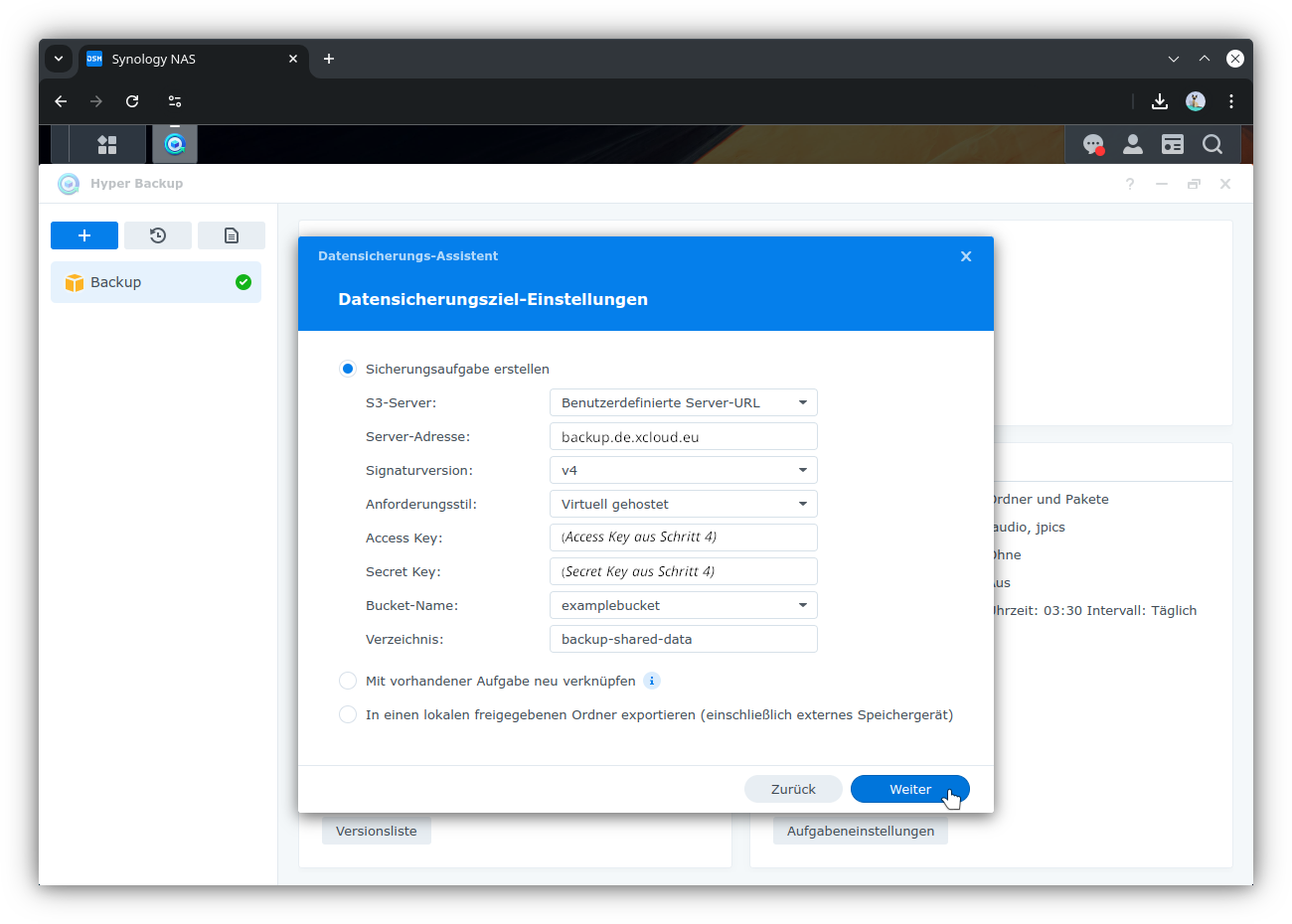Open the user account icon in the taskbar
The image size is (1292, 924).
[x=1133, y=144]
